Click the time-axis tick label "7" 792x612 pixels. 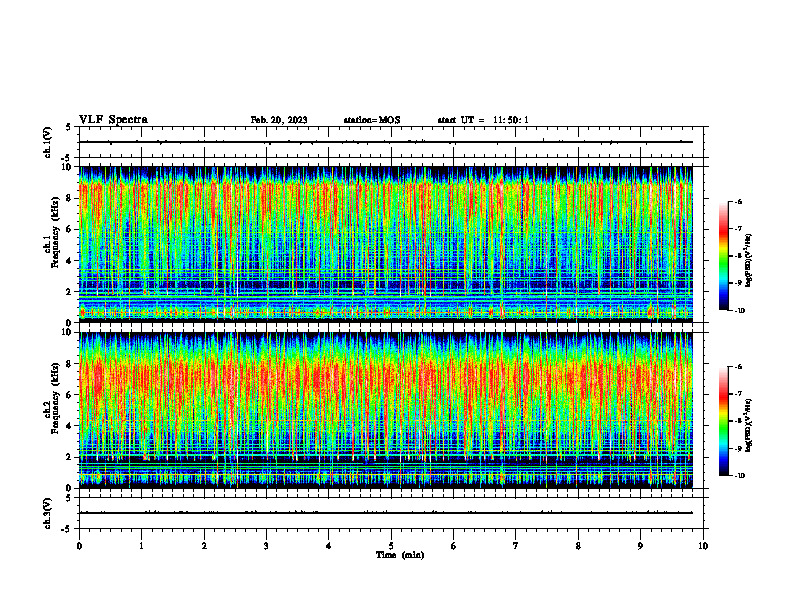tap(516, 546)
